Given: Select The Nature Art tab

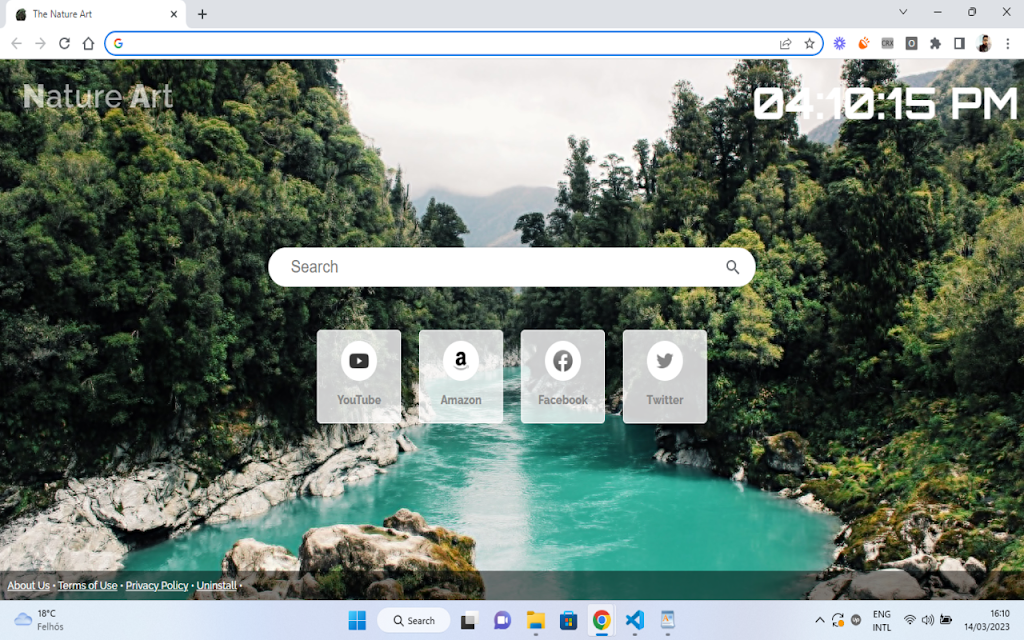Looking at the screenshot, I should (95, 14).
